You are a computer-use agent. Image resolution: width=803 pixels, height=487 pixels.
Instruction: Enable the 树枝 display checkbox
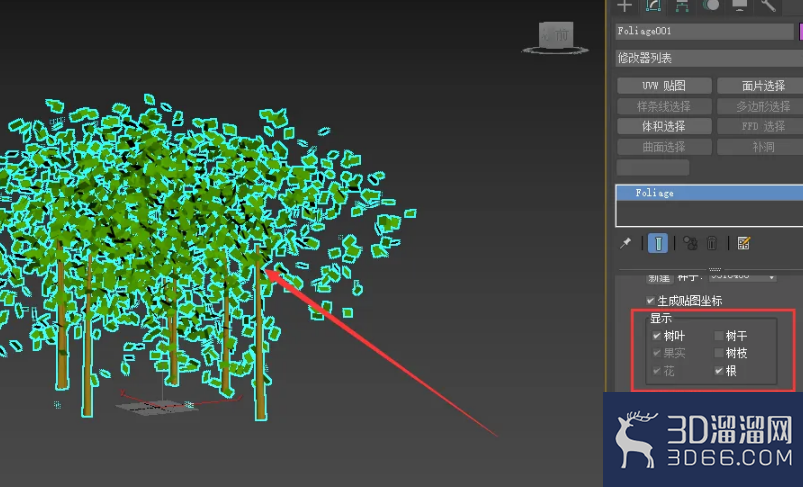(719, 353)
